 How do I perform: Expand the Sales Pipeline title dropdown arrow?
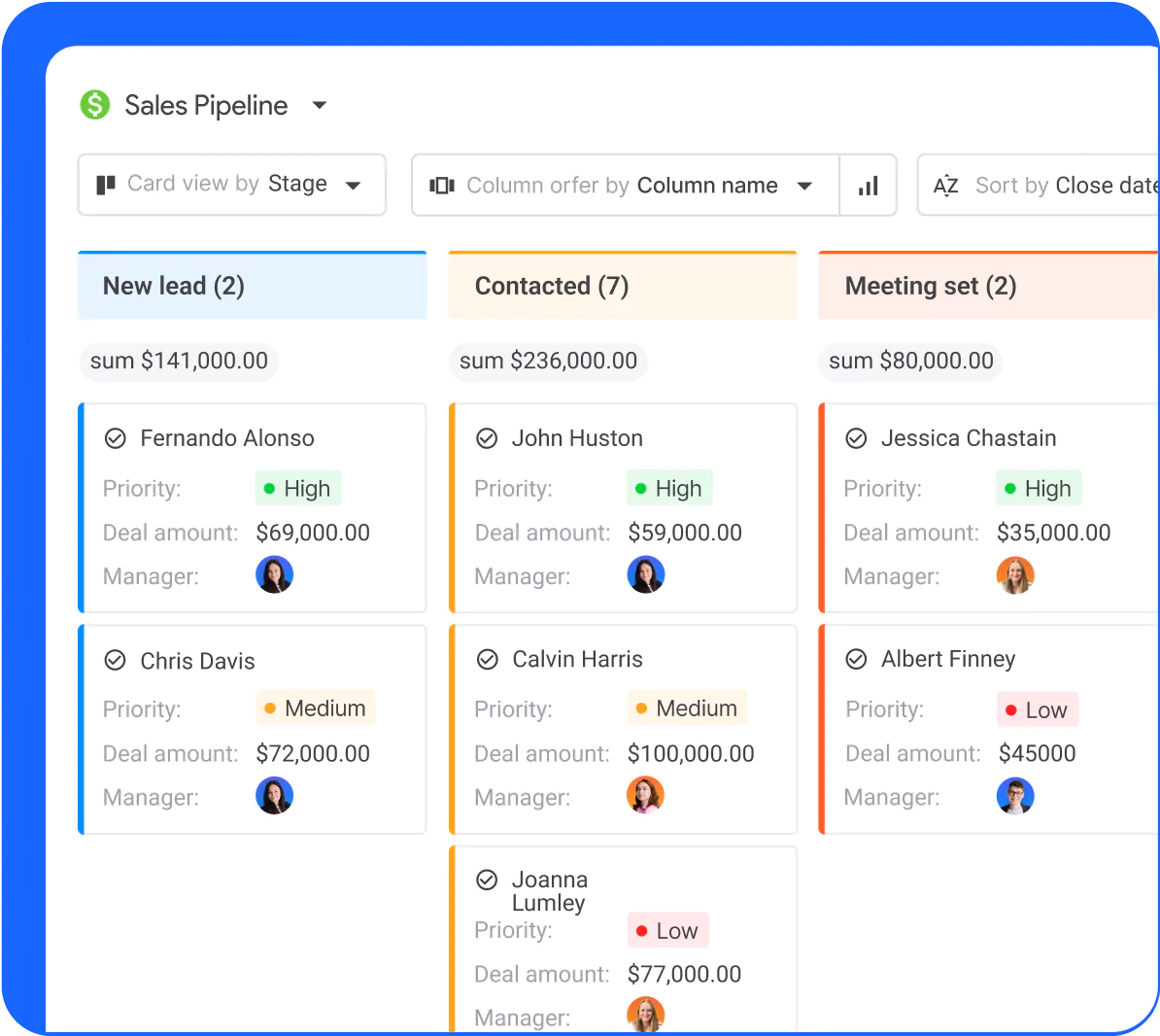point(319,105)
